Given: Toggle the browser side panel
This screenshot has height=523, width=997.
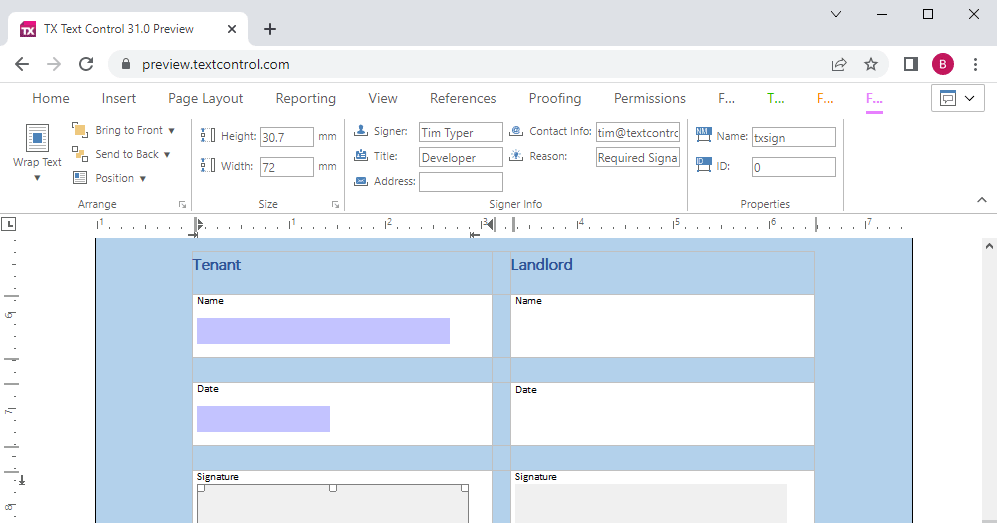Looking at the screenshot, I should [x=910, y=64].
